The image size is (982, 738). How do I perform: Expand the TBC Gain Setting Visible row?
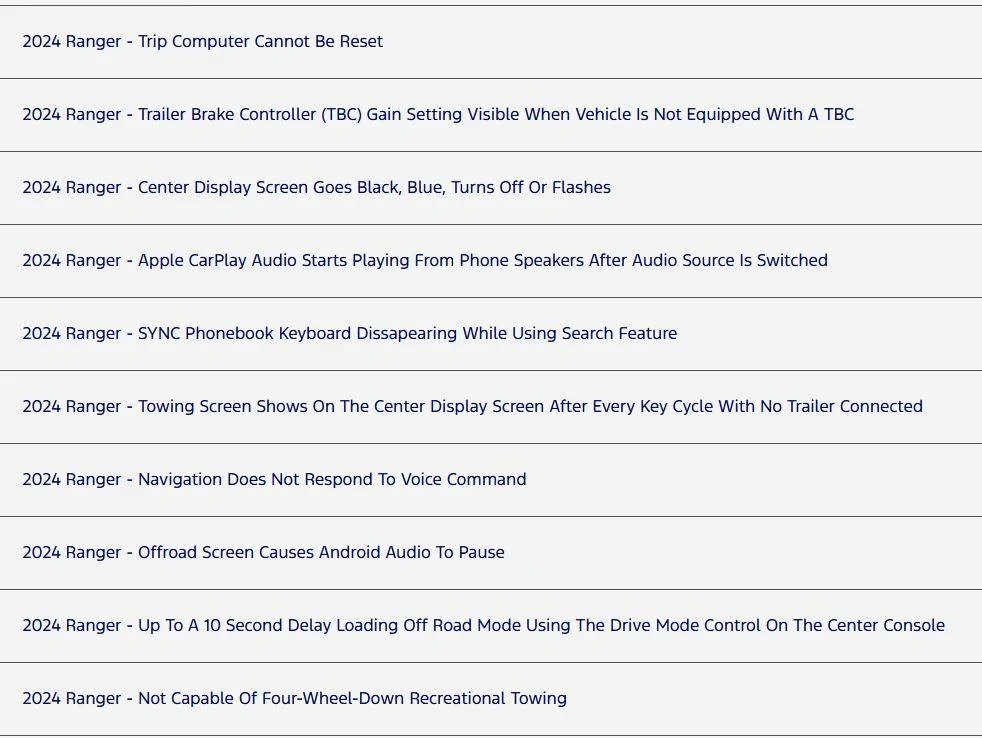click(491, 115)
